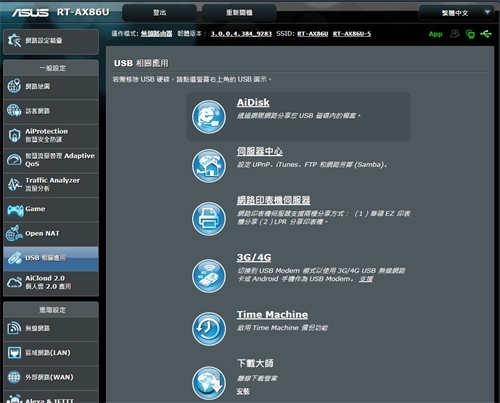Open the Game page in the sidebar
The image size is (500, 403).
51,209
